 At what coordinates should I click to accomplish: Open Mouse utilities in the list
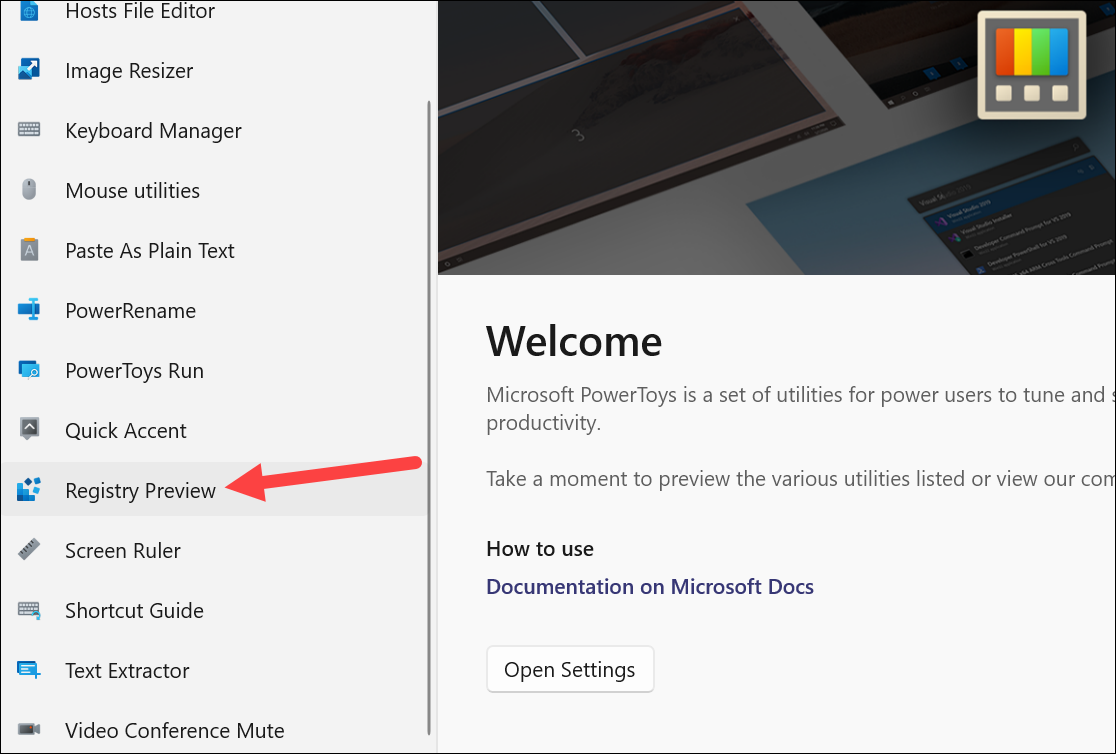tap(132, 191)
